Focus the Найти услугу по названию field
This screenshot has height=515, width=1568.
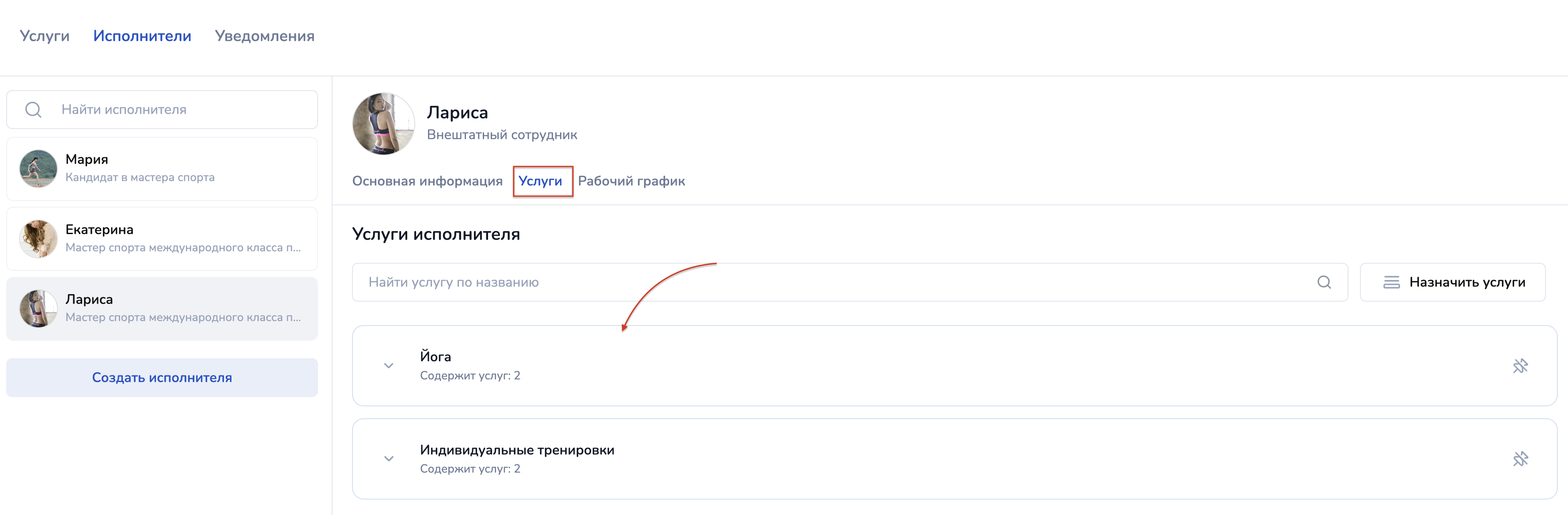[834, 283]
